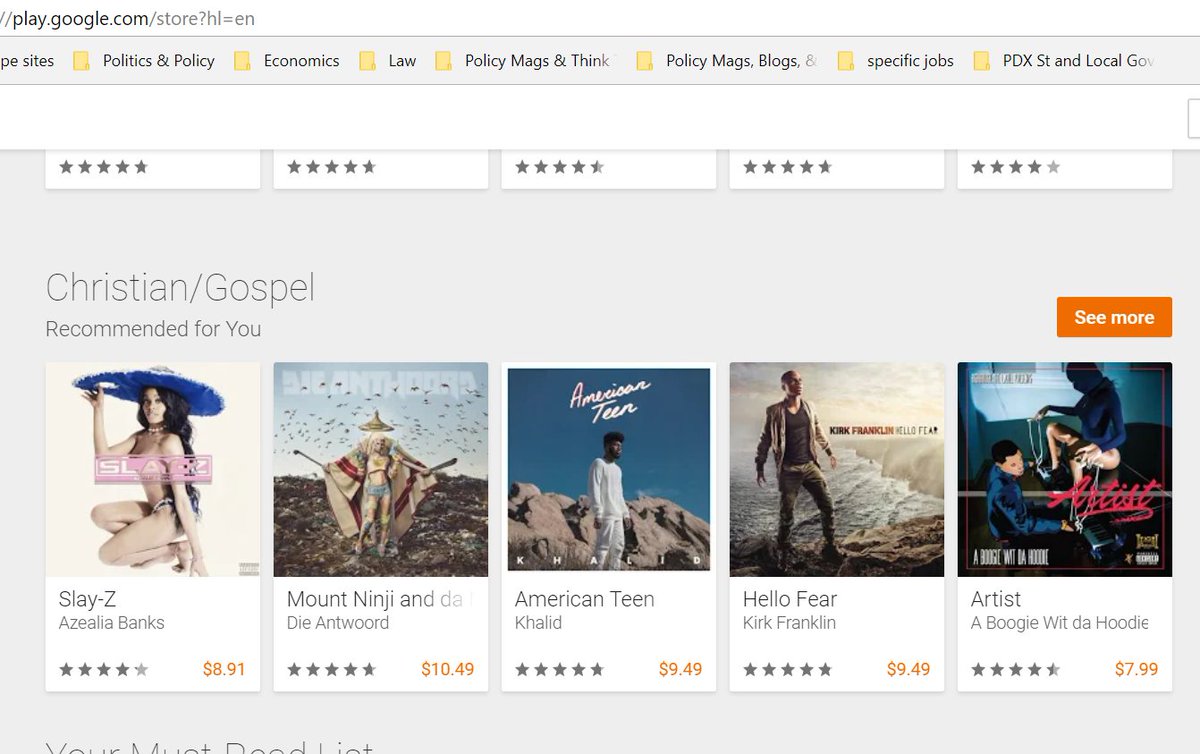1200x754 pixels.
Task: Open the Mount Ninji album cover
Action: tap(381, 469)
